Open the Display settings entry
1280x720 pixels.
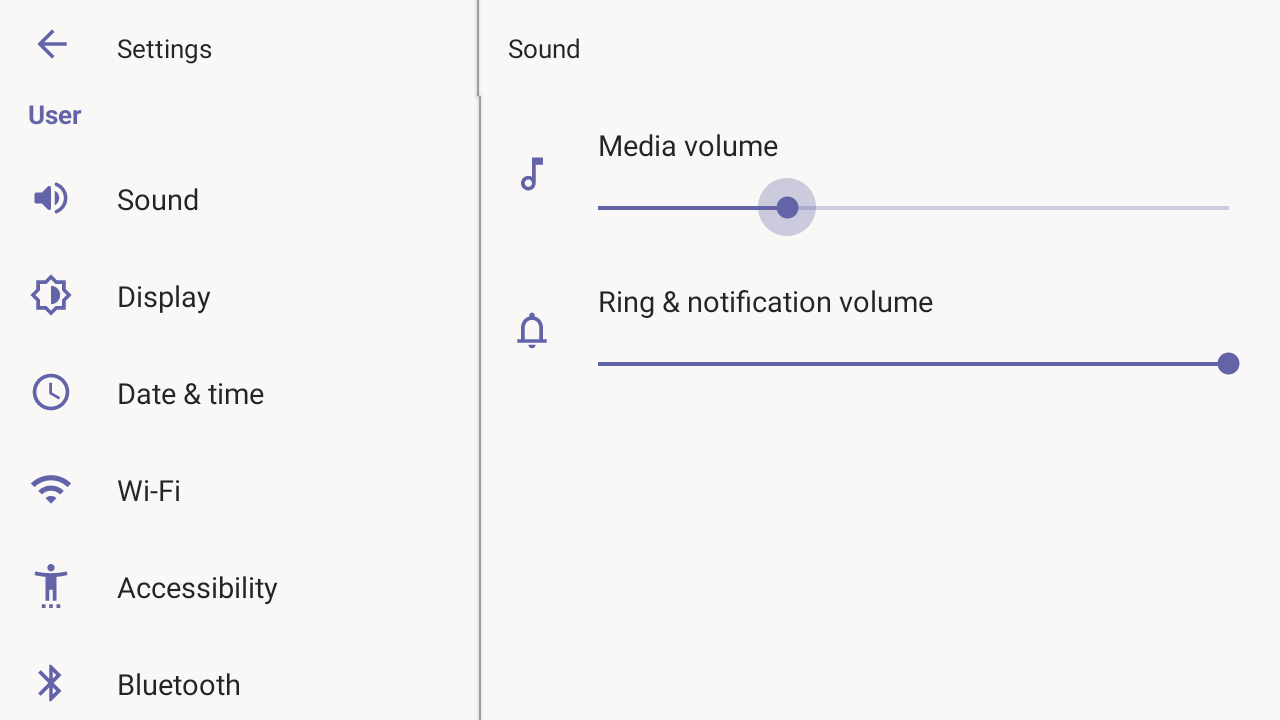[240, 297]
